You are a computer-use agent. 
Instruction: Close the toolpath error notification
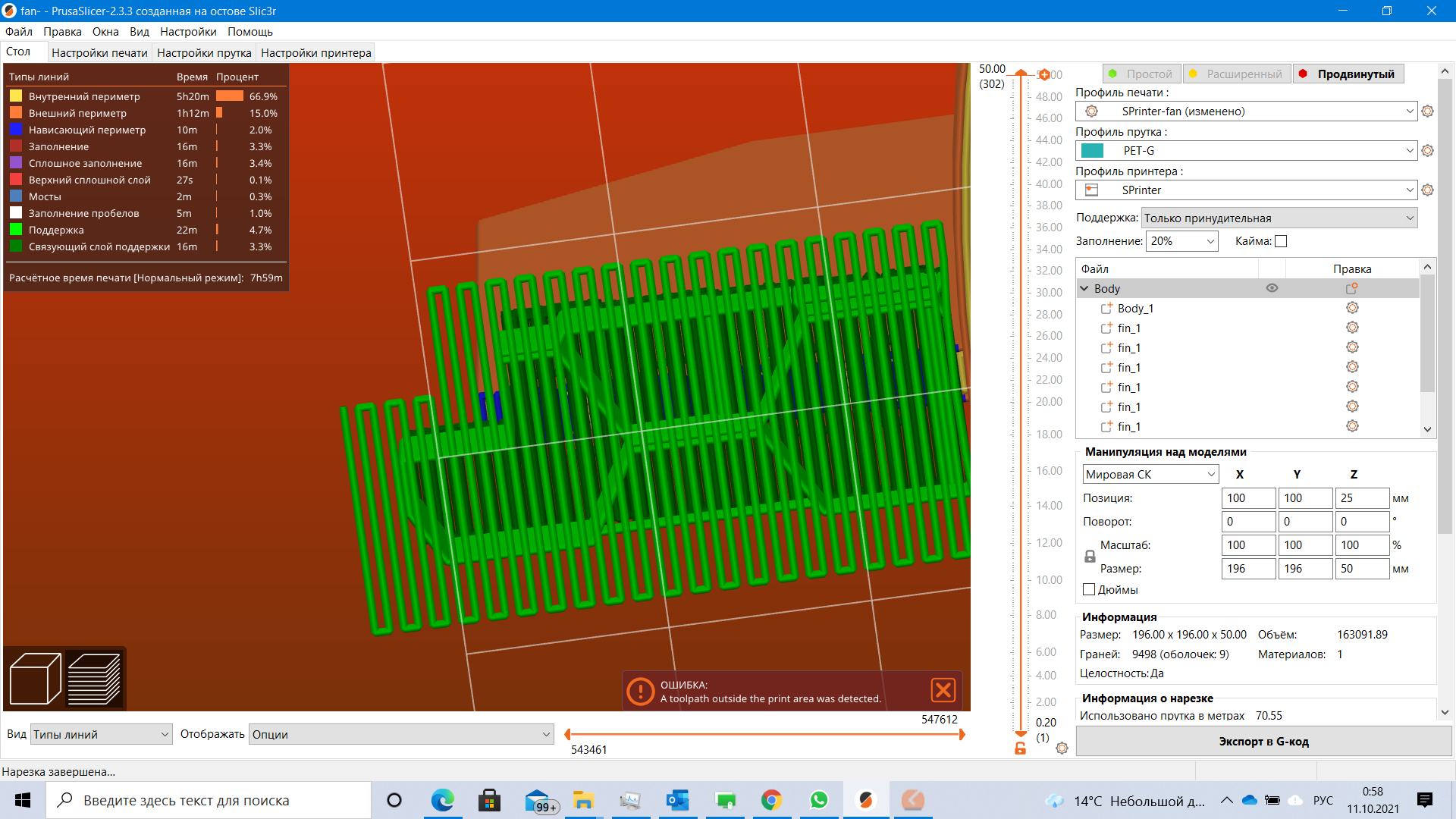point(943,690)
